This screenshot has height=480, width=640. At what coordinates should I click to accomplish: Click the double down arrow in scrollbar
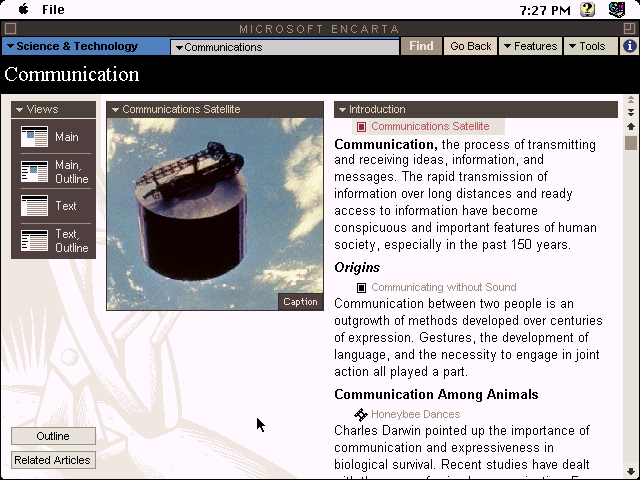[x=631, y=112]
